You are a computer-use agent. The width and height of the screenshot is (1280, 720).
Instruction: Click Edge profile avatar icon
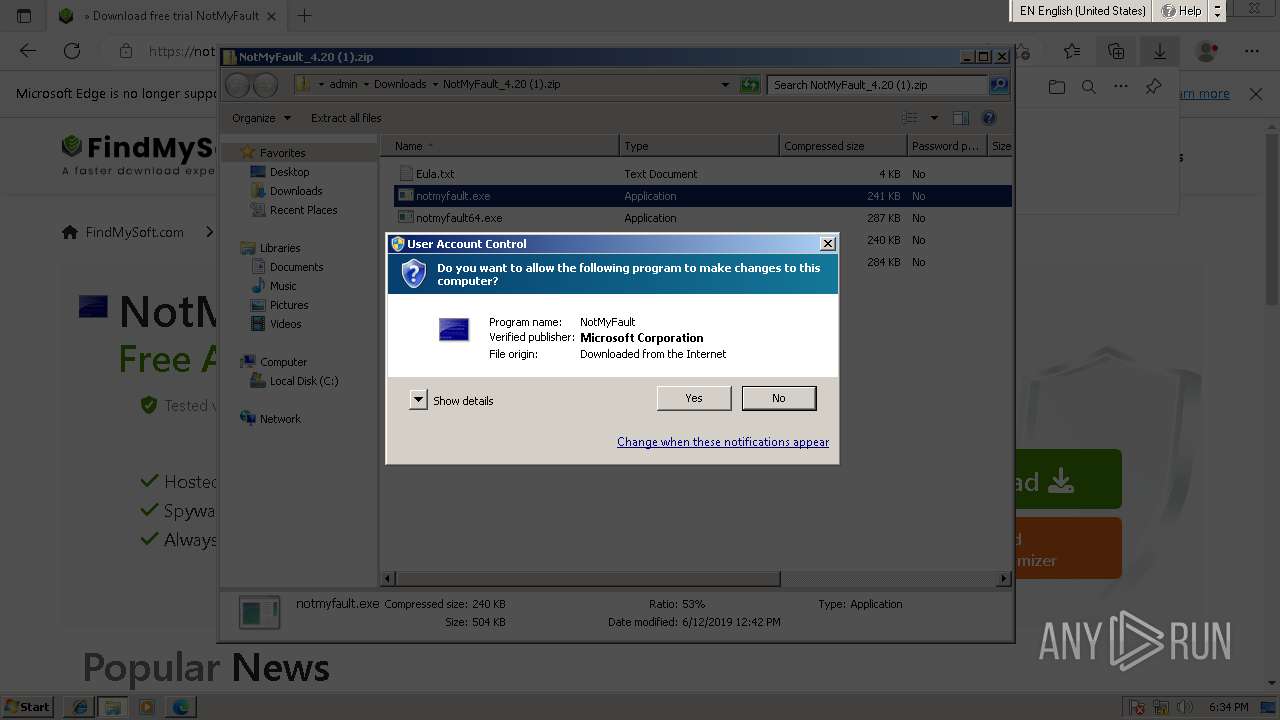(1207, 51)
